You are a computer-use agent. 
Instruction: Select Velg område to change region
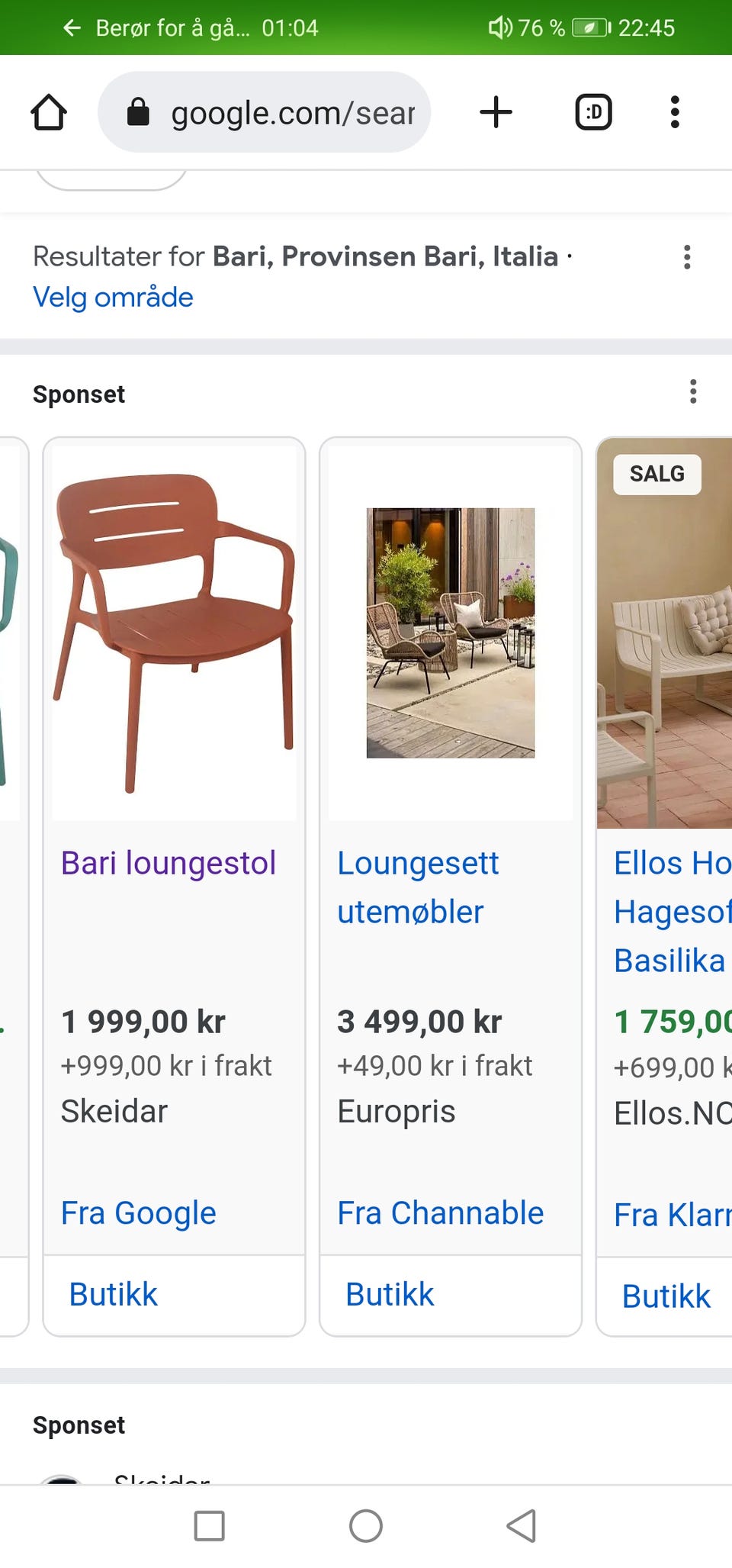point(113,298)
